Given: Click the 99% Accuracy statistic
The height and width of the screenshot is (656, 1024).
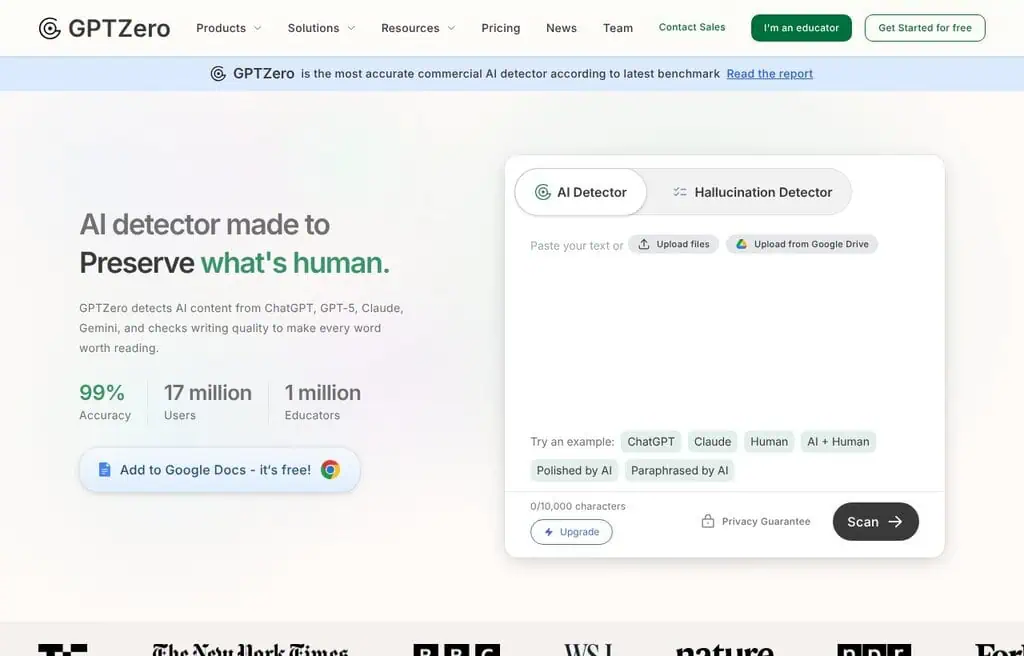Looking at the screenshot, I should point(104,401).
